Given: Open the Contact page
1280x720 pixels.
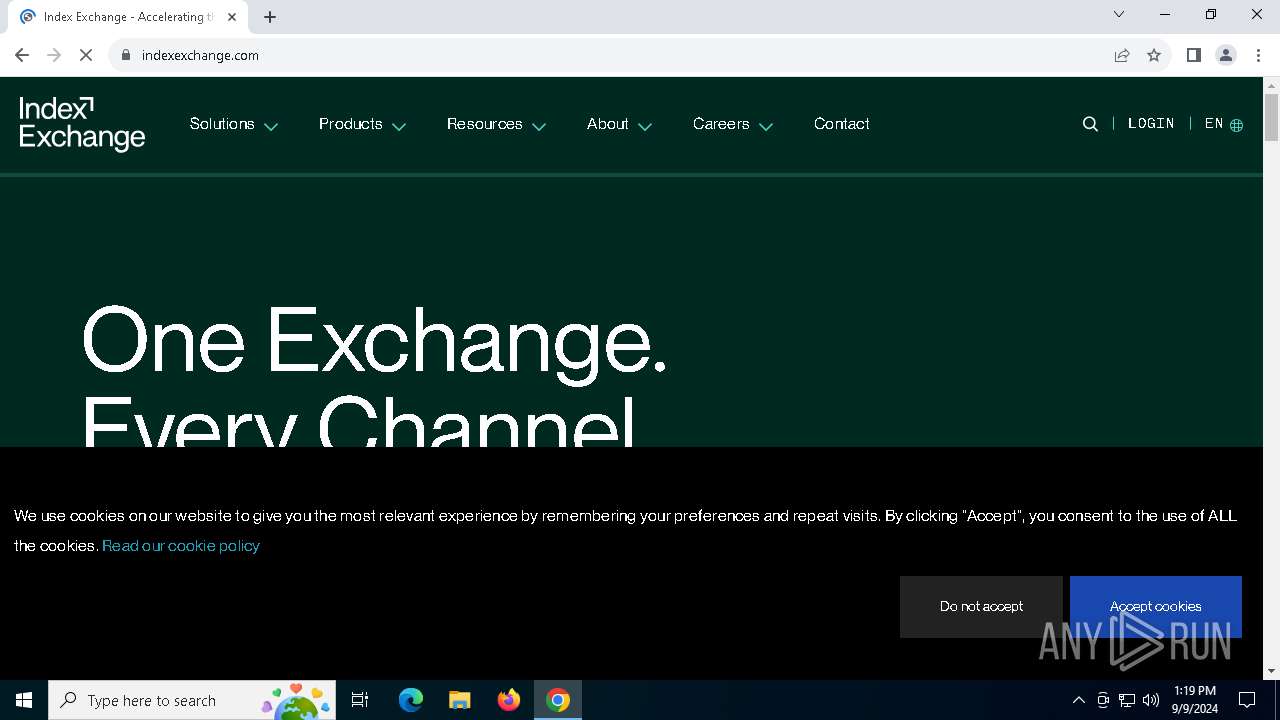Looking at the screenshot, I should click(x=842, y=124).
